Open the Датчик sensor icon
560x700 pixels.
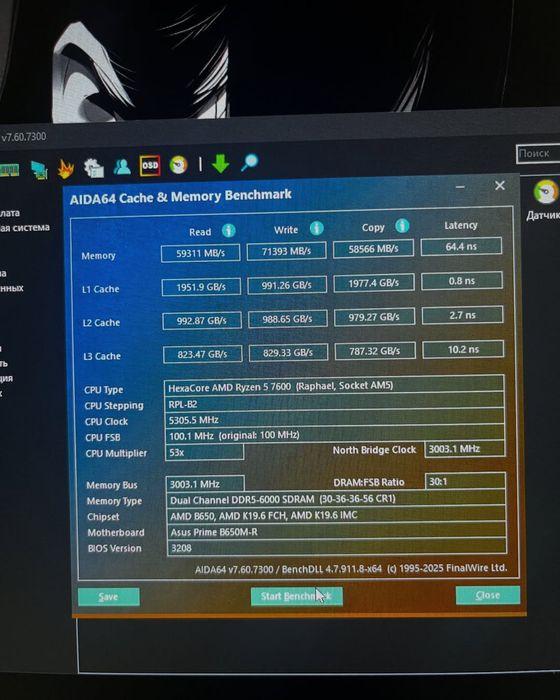(545, 192)
